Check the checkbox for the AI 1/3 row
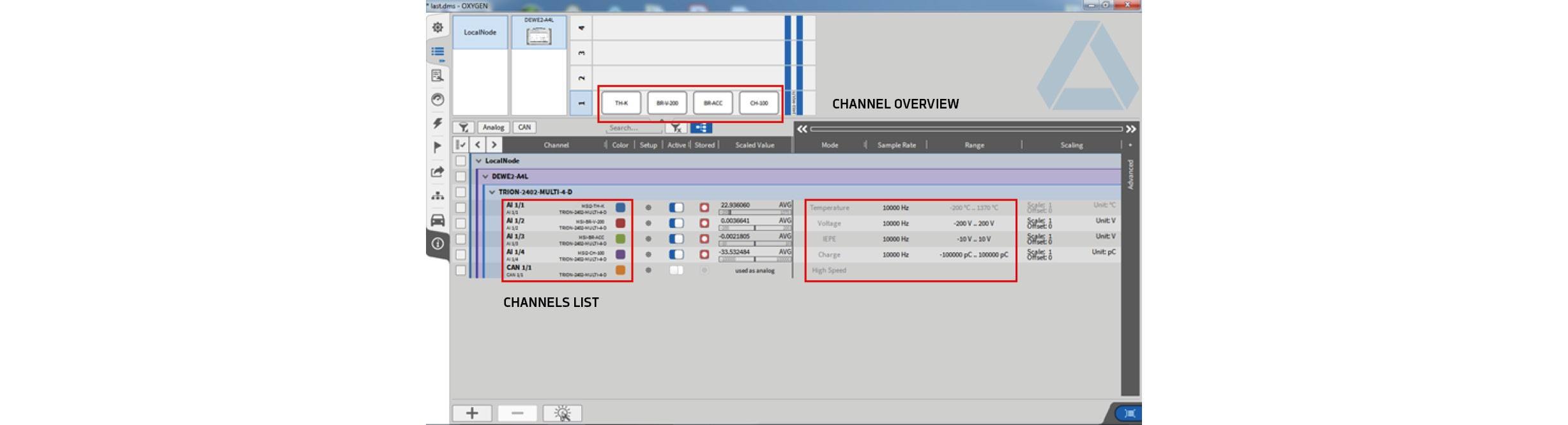 (461, 239)
